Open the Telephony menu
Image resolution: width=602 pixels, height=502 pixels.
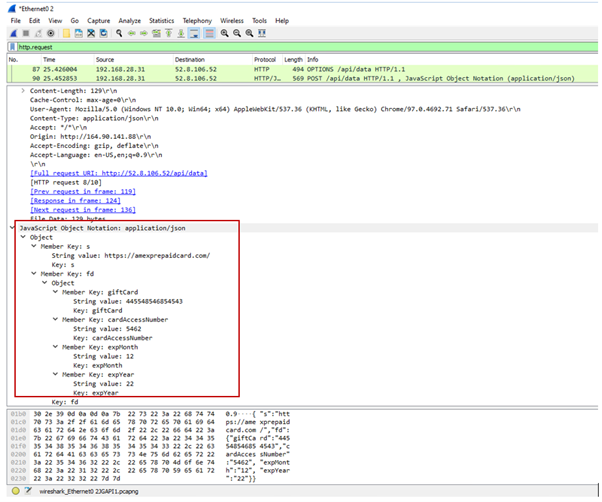pos(197,20)
